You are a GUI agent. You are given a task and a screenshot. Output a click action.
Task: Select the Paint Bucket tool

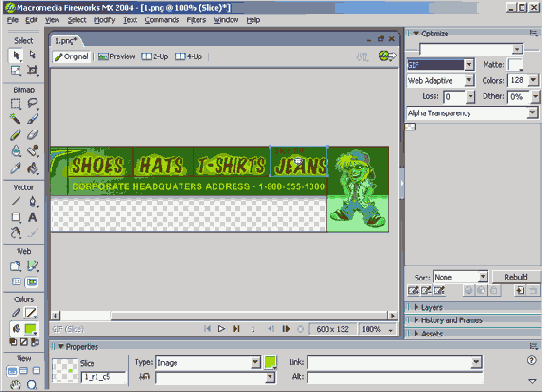(32, 168)
